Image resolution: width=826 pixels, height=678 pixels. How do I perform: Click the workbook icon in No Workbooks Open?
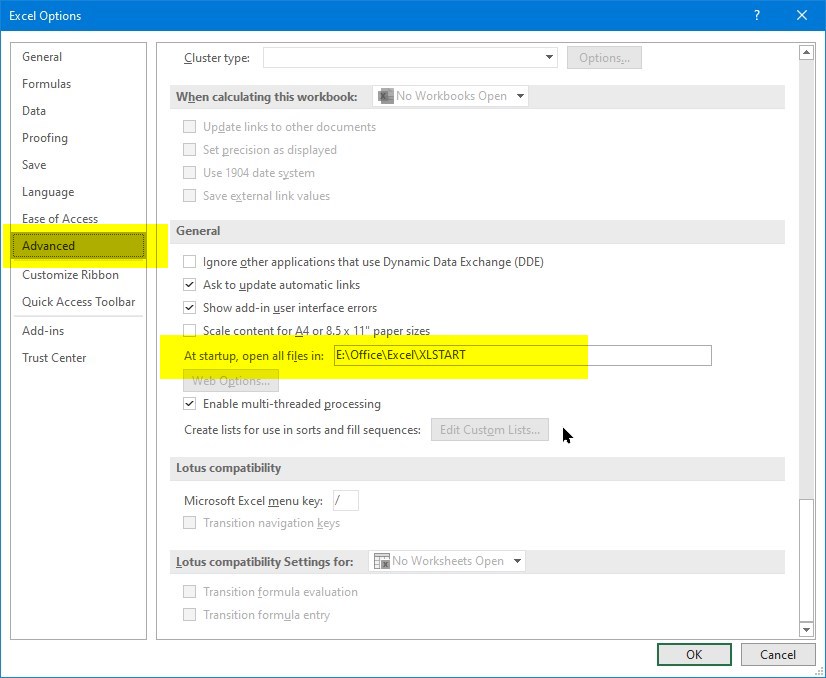[386, 96]
